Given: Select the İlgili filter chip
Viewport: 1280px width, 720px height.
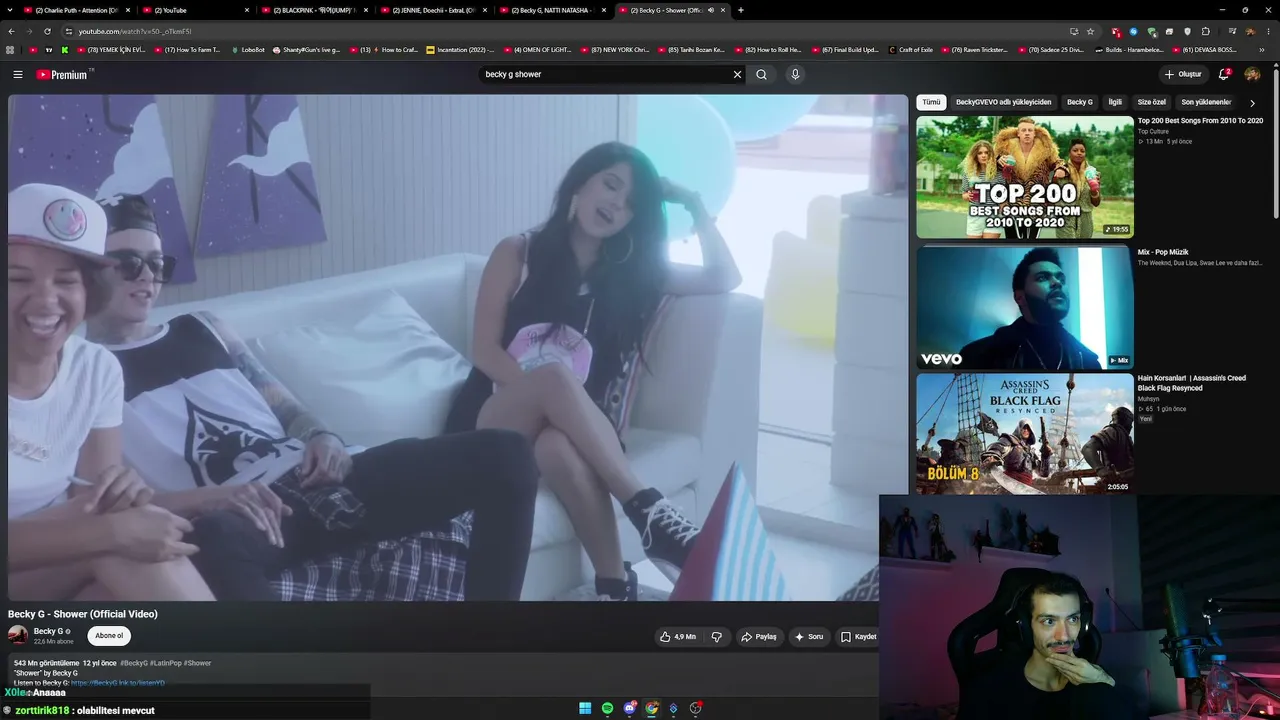Looking at the screenshot, I should (1115, 102).
